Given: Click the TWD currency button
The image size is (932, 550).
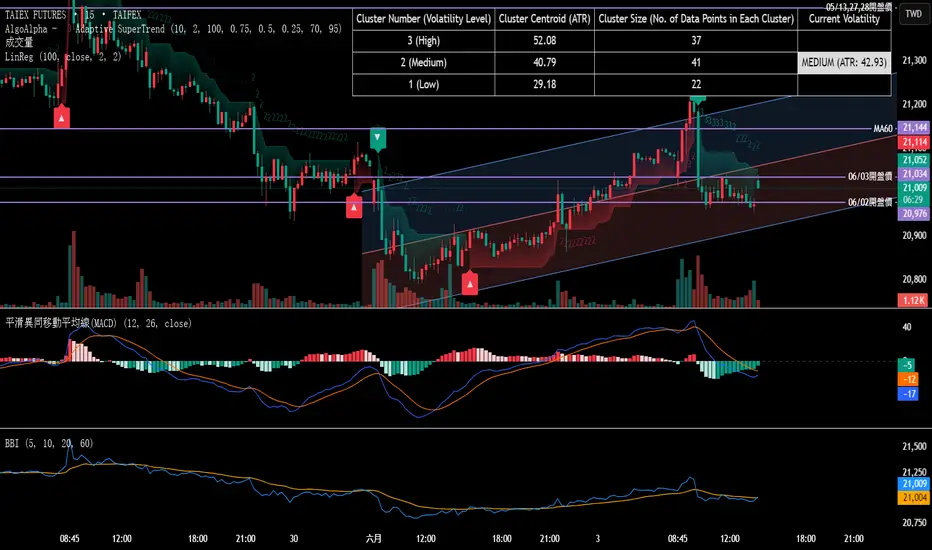Looking at the screenshot, I should [x=914, y=14].
